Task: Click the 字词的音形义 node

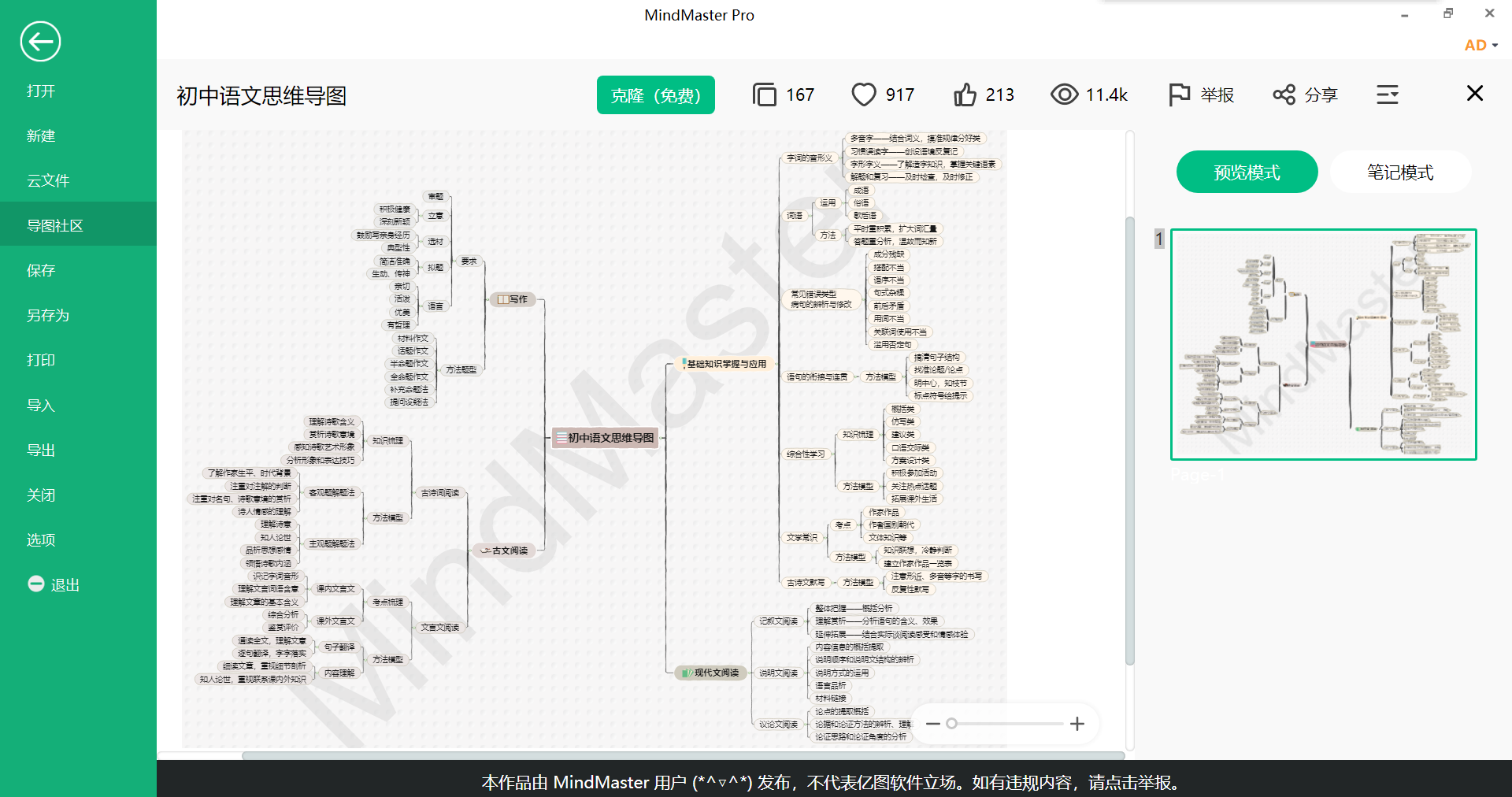Action: click(x=810, y=158)
